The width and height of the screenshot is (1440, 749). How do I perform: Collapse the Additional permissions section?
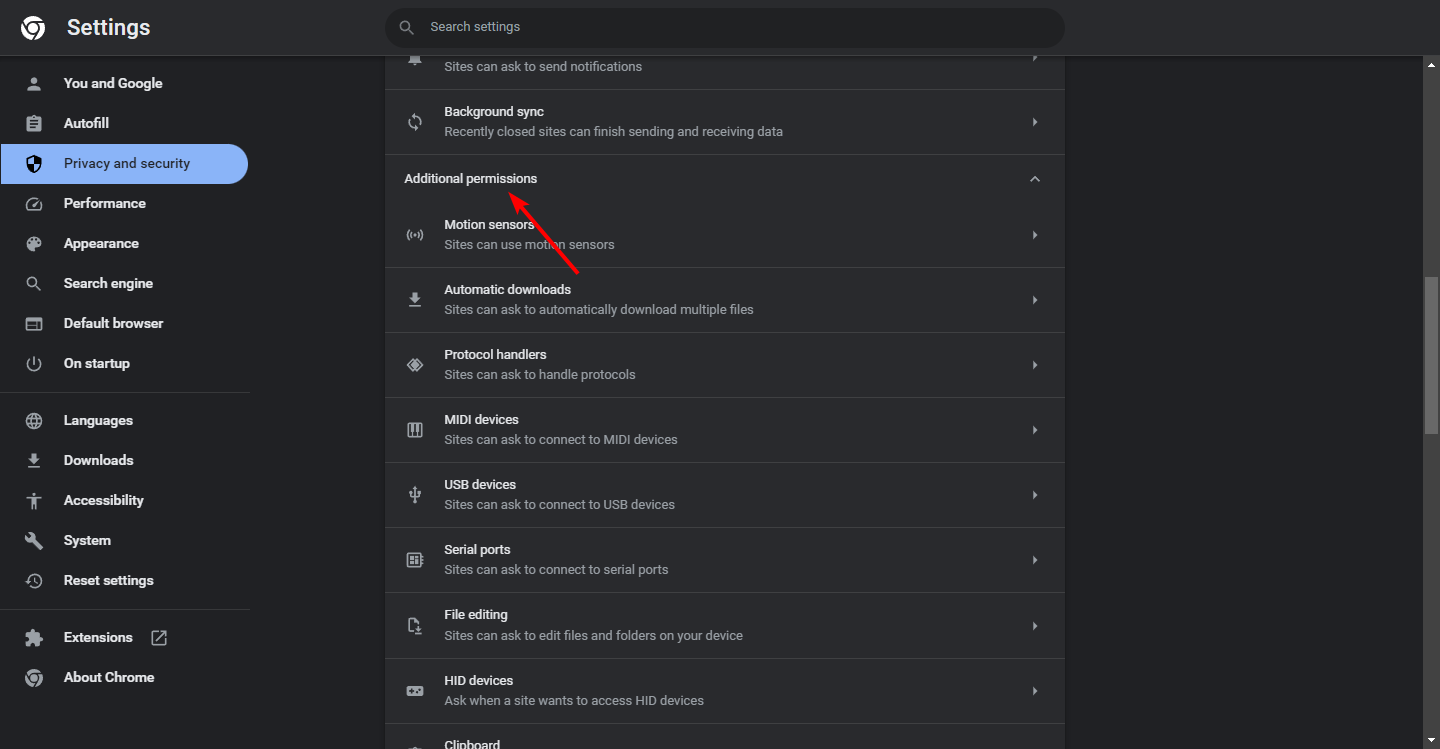pyautogui.click(x=1035, y=179)
